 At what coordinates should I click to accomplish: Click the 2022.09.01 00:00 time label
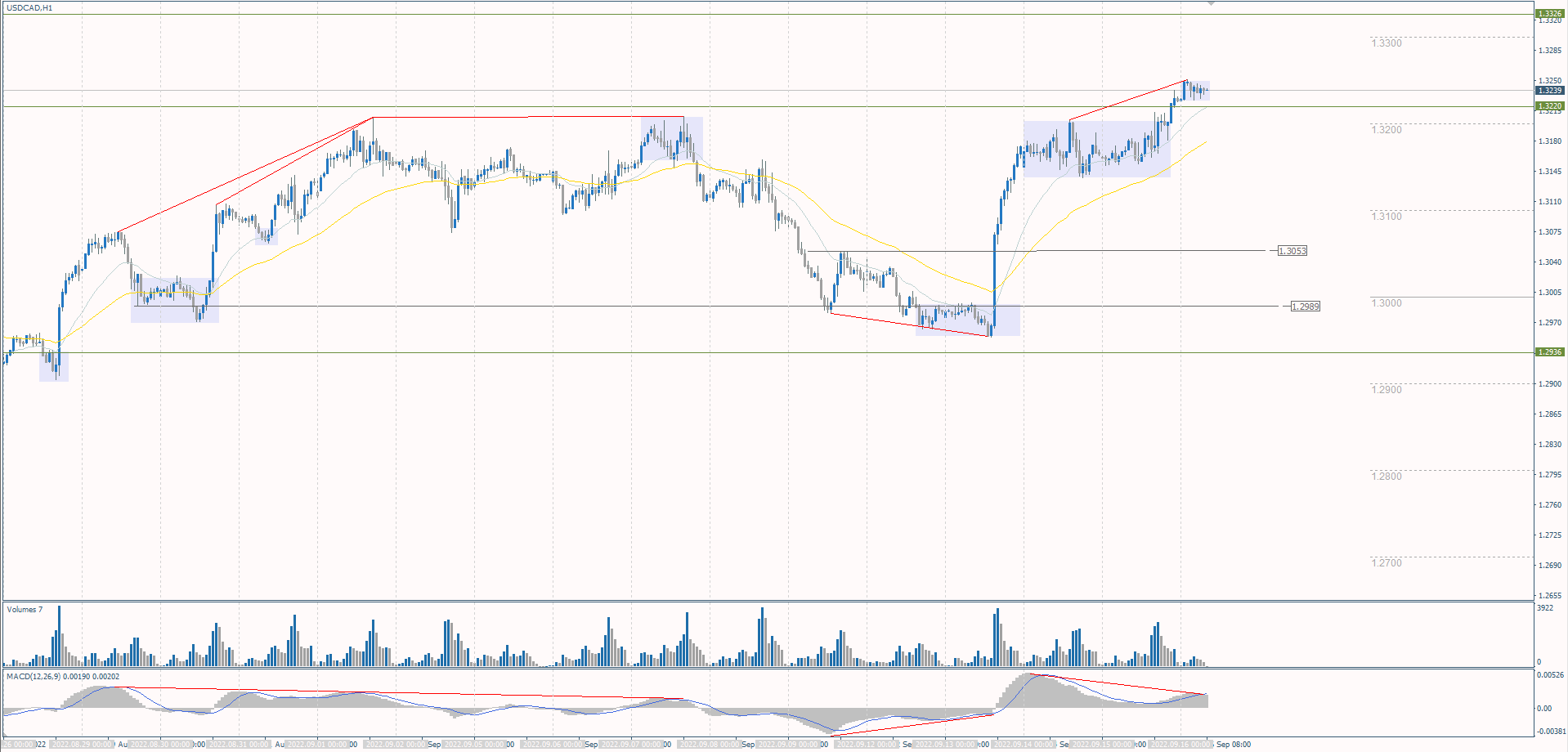click(317, 745)
